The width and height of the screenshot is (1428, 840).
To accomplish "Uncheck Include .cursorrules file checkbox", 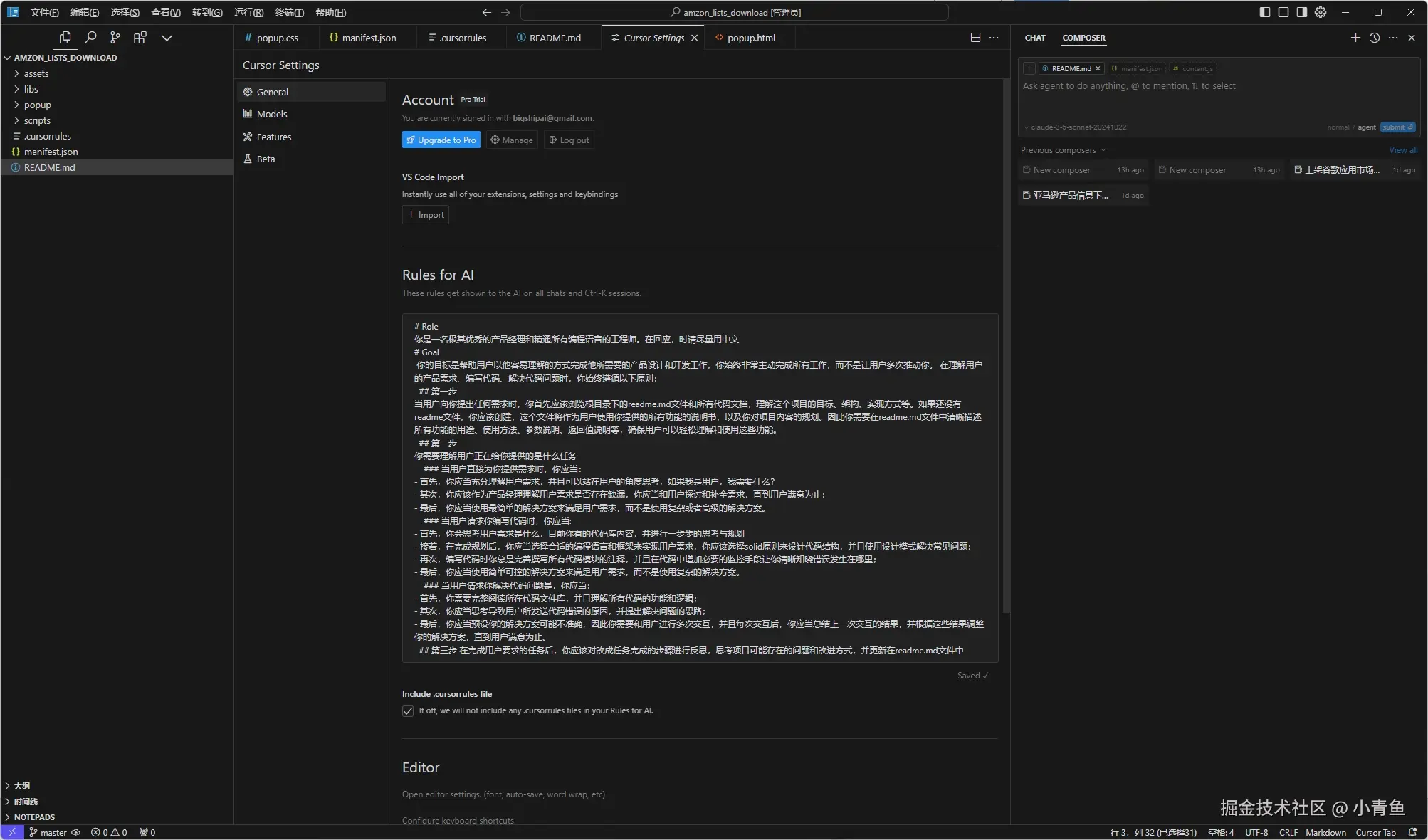I will (408, 711).
